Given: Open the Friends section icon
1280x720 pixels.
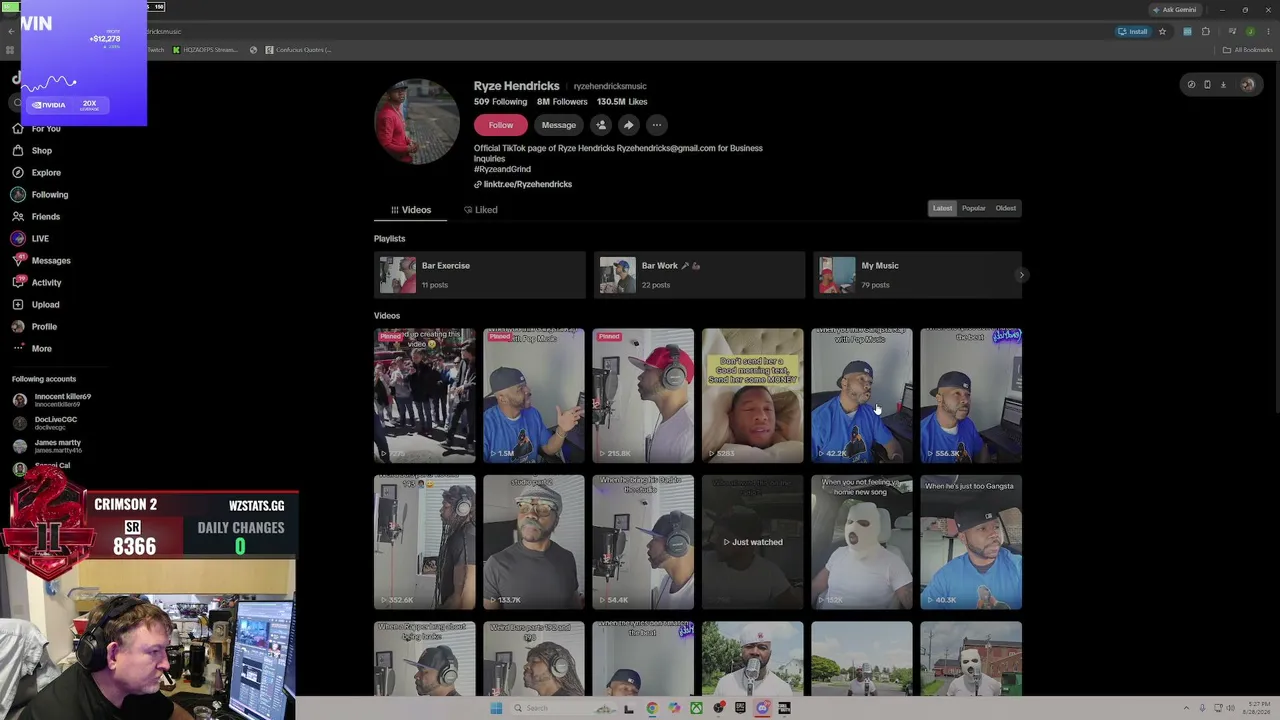Looking at the screenshot, I should pyautogui.click(x=18, y=216).
